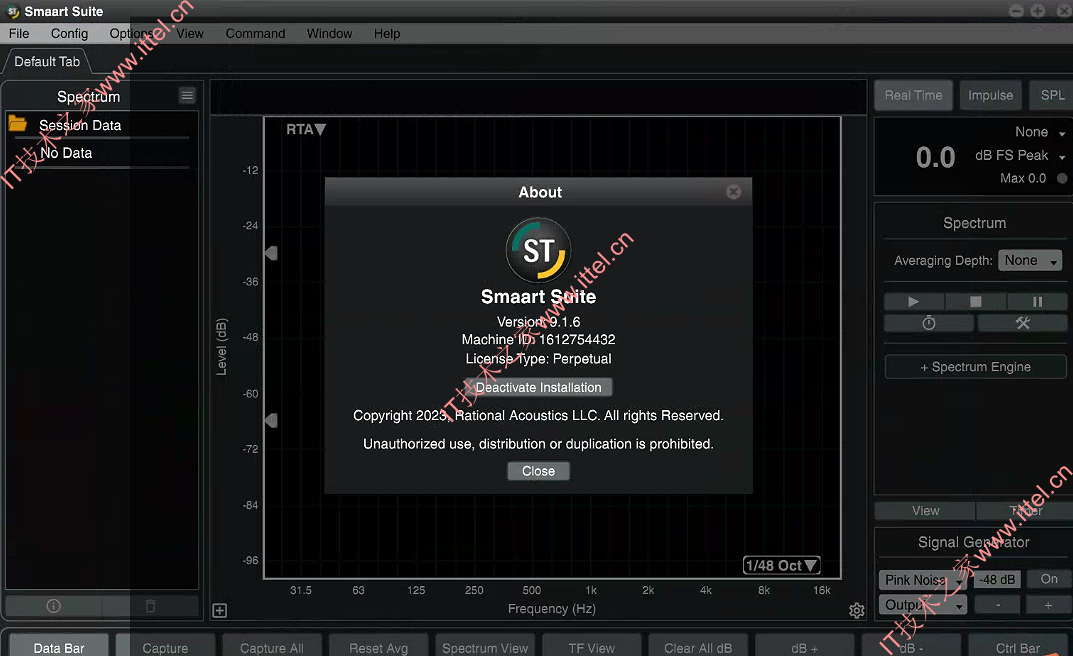Open the Help menu
1073x656 pixels.
click(387, 34)
